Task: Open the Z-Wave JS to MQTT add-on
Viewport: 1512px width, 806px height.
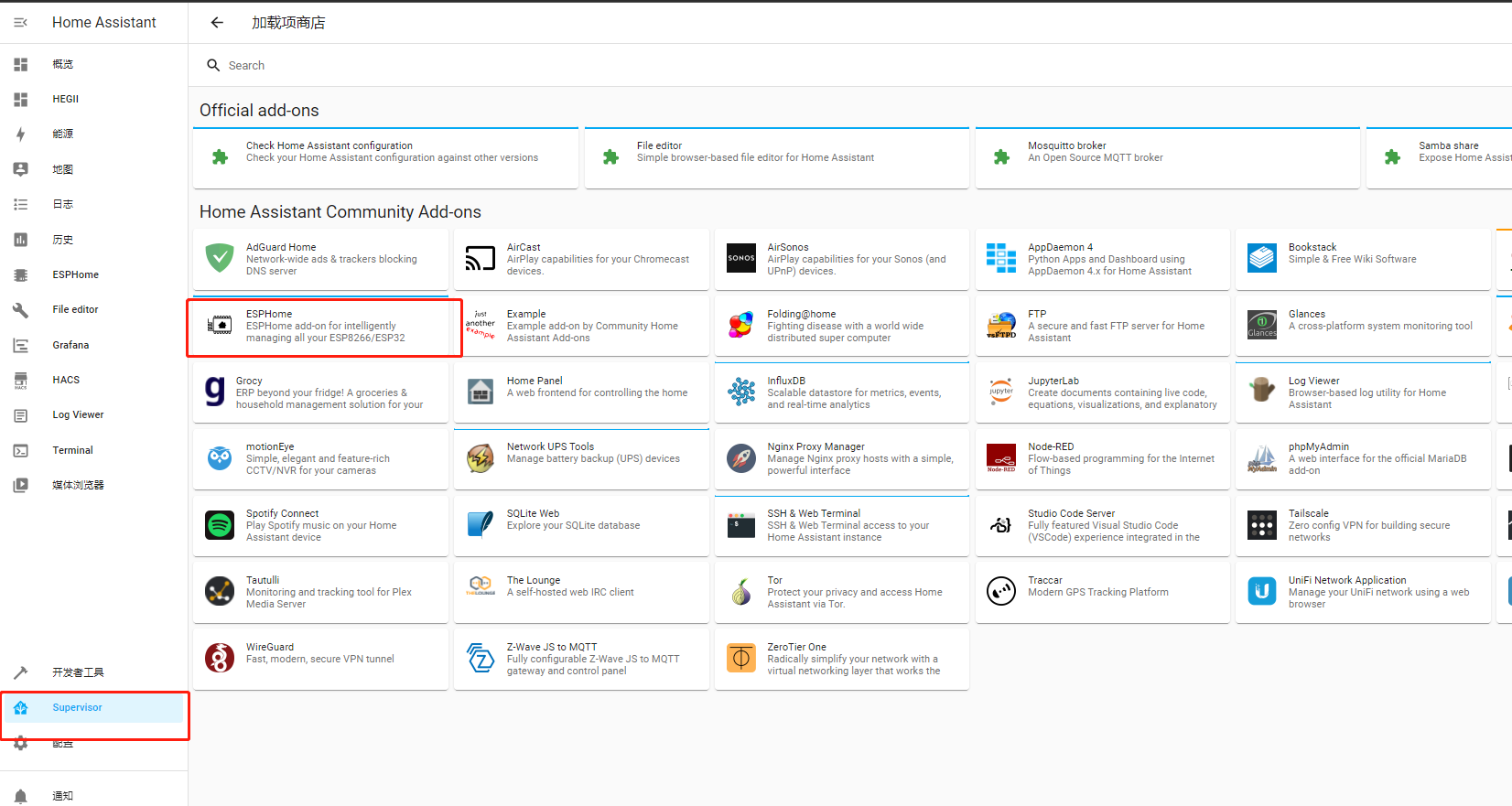Action: [581, 659]
